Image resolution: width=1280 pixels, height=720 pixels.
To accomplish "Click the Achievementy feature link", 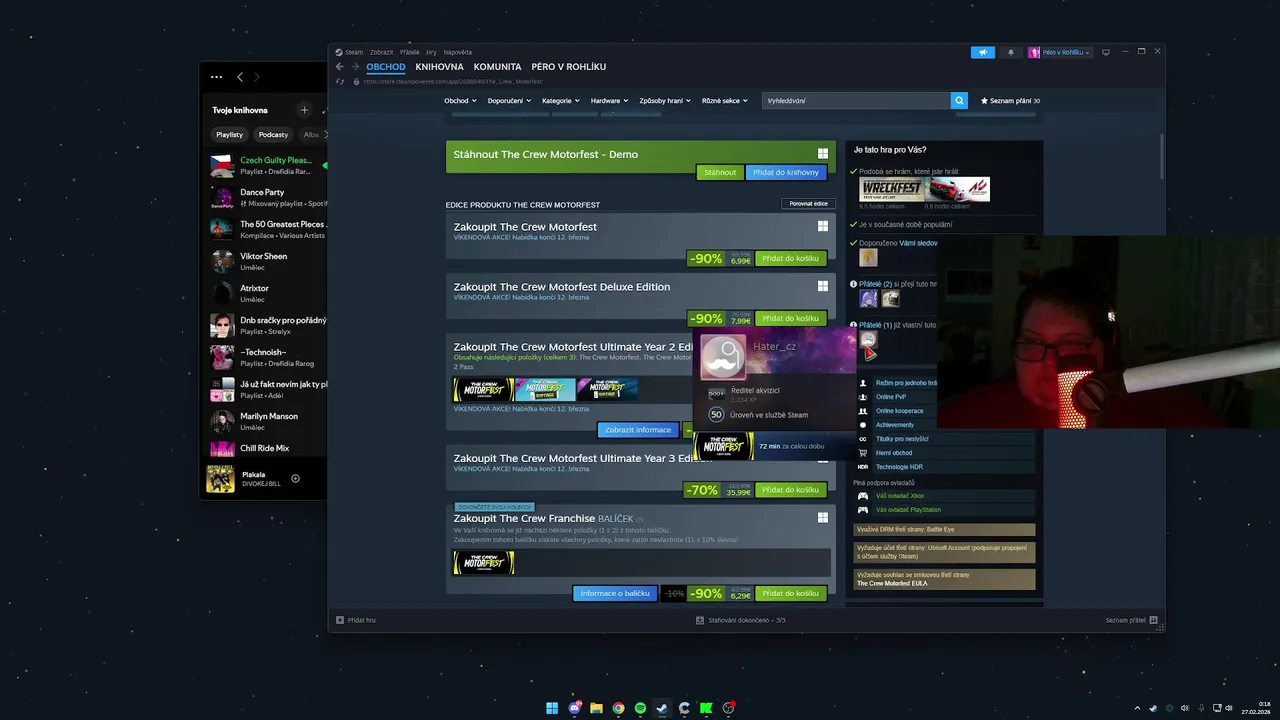I will coord(895,425).
